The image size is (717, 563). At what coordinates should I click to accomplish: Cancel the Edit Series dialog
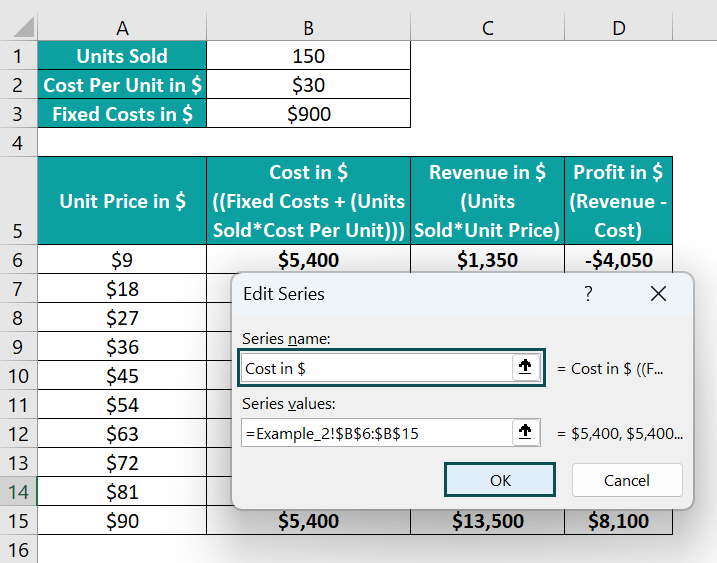[627, 480]
